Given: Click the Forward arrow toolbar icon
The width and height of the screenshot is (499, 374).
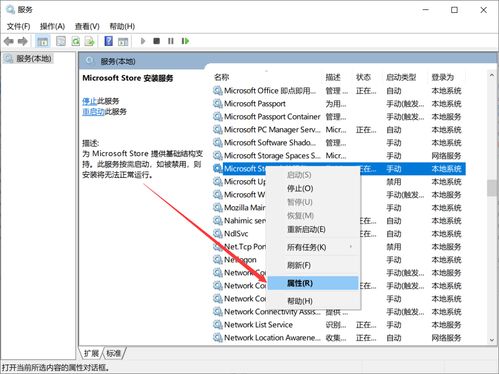Looking at the screenshot, I should tap(23, 41).
